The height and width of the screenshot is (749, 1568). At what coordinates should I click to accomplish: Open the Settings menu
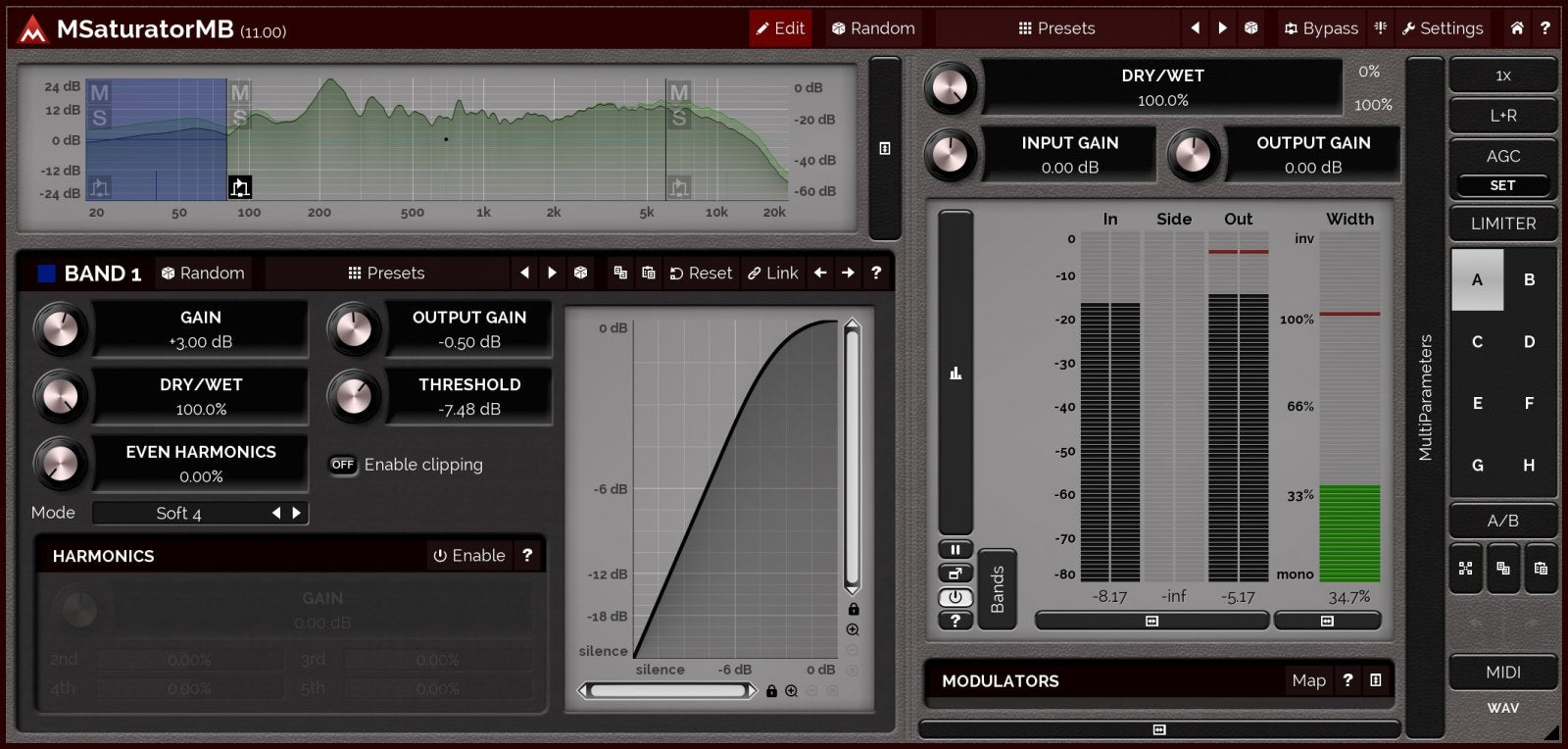click(x=1443, y=28)
